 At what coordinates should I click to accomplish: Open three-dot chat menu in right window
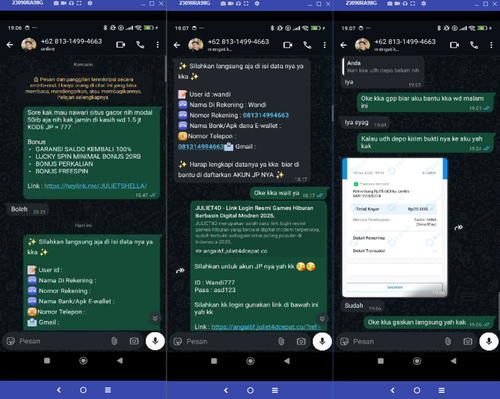[491, 45]
